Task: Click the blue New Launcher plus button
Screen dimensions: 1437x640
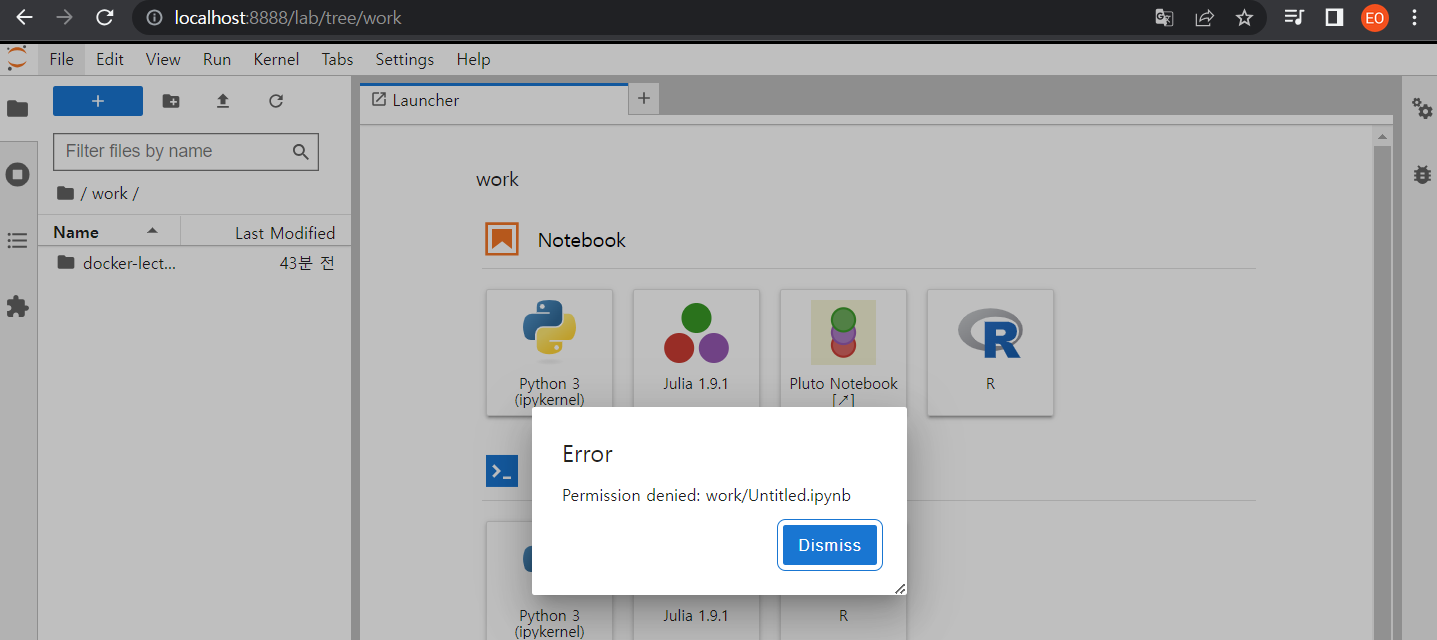Action: (98, 101)
